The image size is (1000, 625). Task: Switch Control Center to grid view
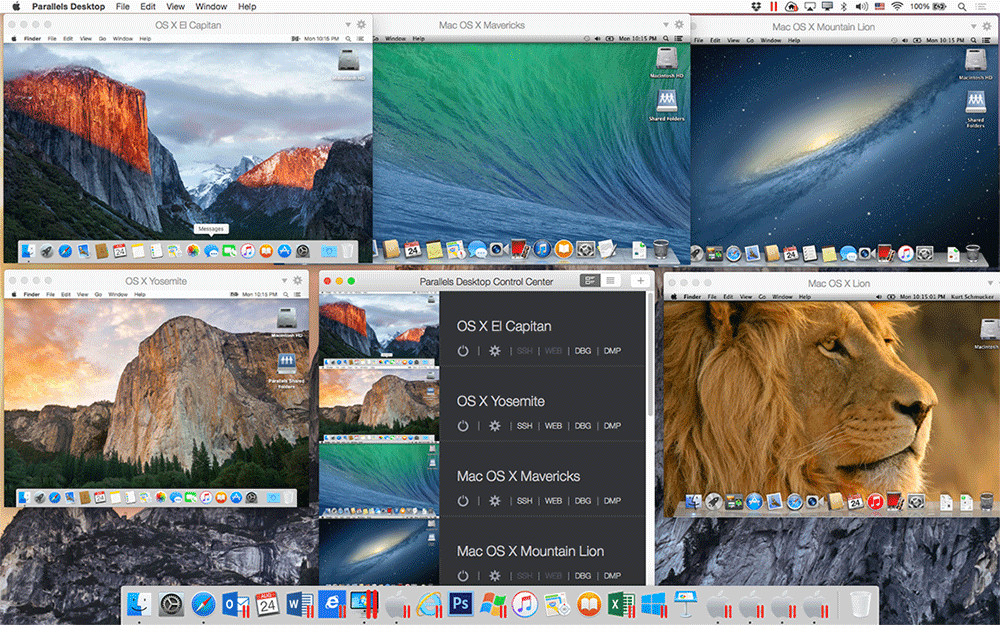(x=589, y=281)
